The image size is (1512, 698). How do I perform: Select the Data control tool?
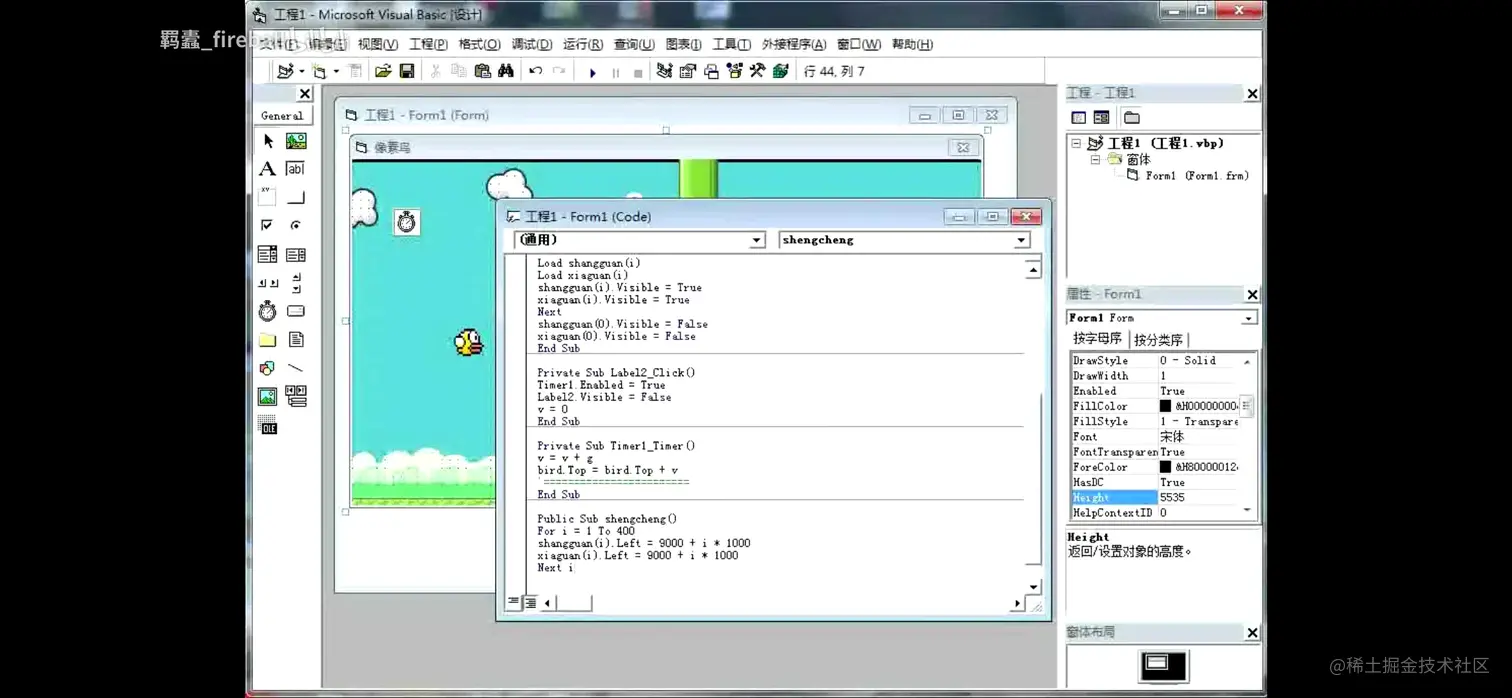click(x=296, y=397)
